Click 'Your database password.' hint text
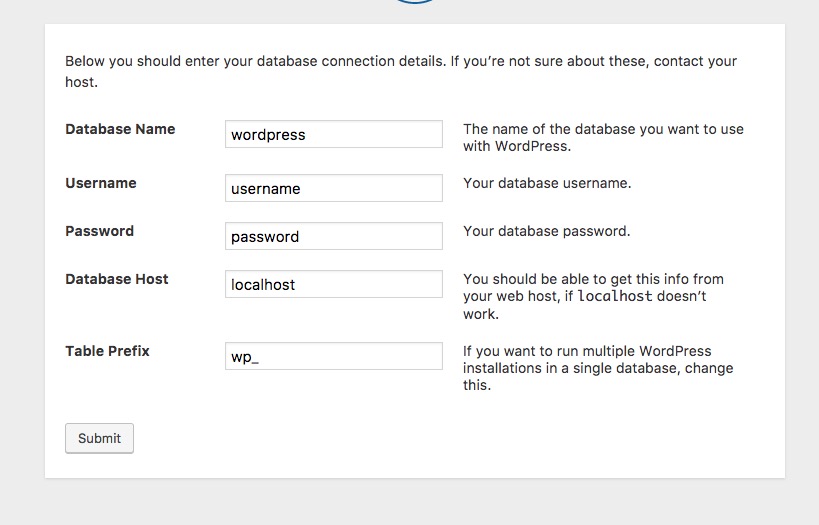819x525 pixels. [x=546, y=231]
